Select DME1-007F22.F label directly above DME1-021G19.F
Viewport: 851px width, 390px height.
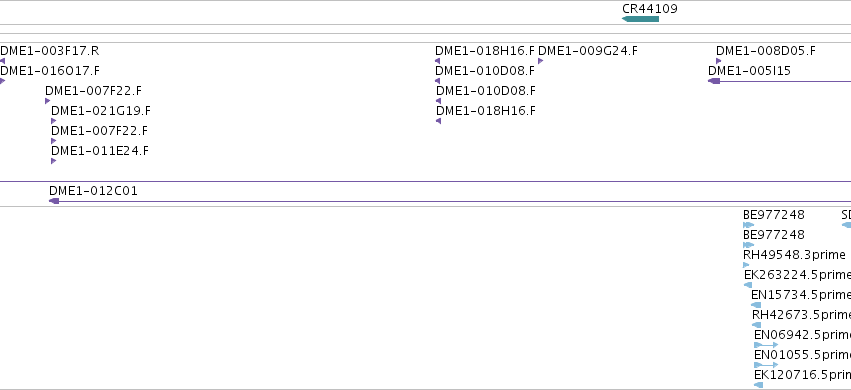click(93, 91)
